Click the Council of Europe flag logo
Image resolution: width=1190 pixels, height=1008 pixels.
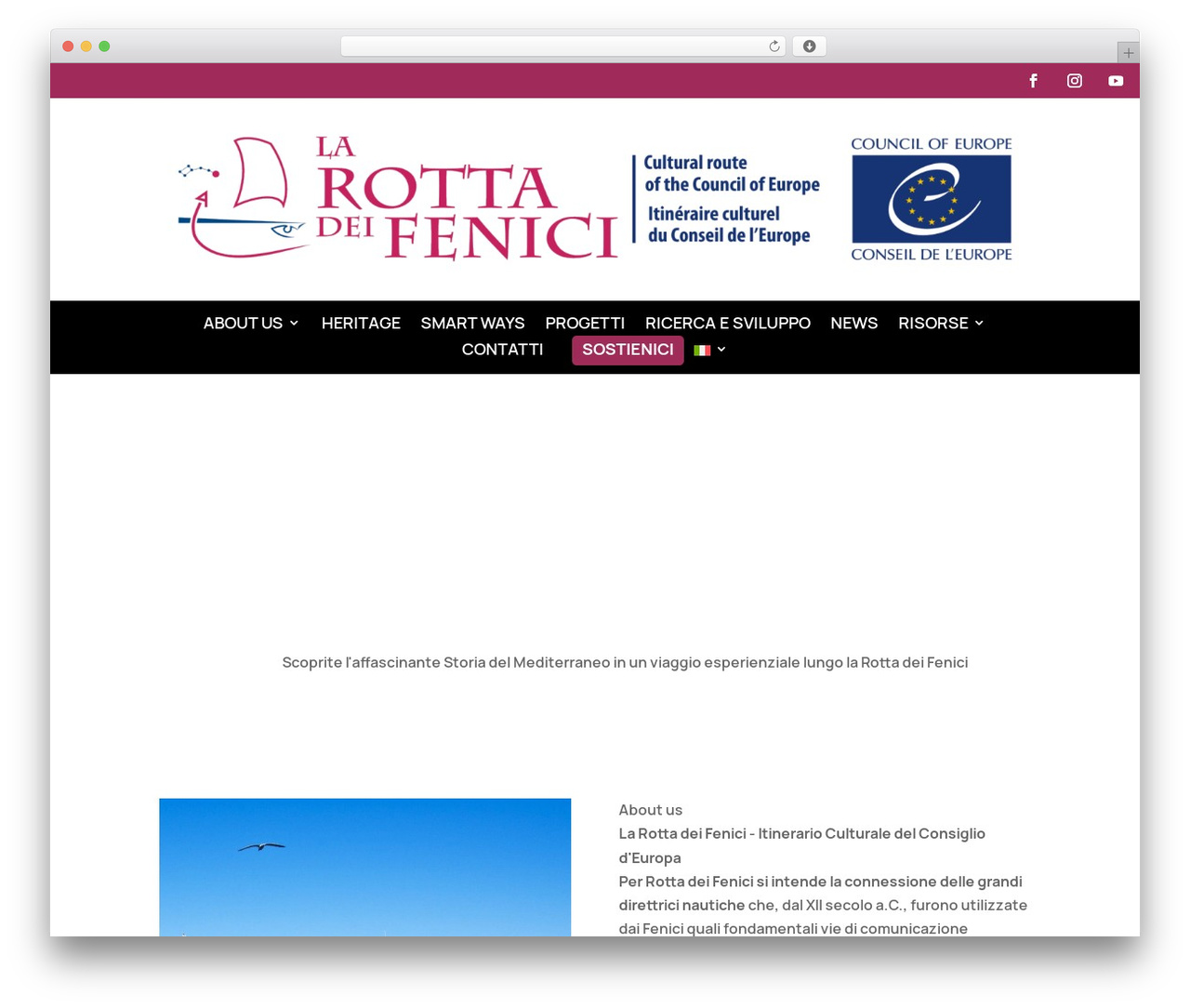click(x=932, y=199)
